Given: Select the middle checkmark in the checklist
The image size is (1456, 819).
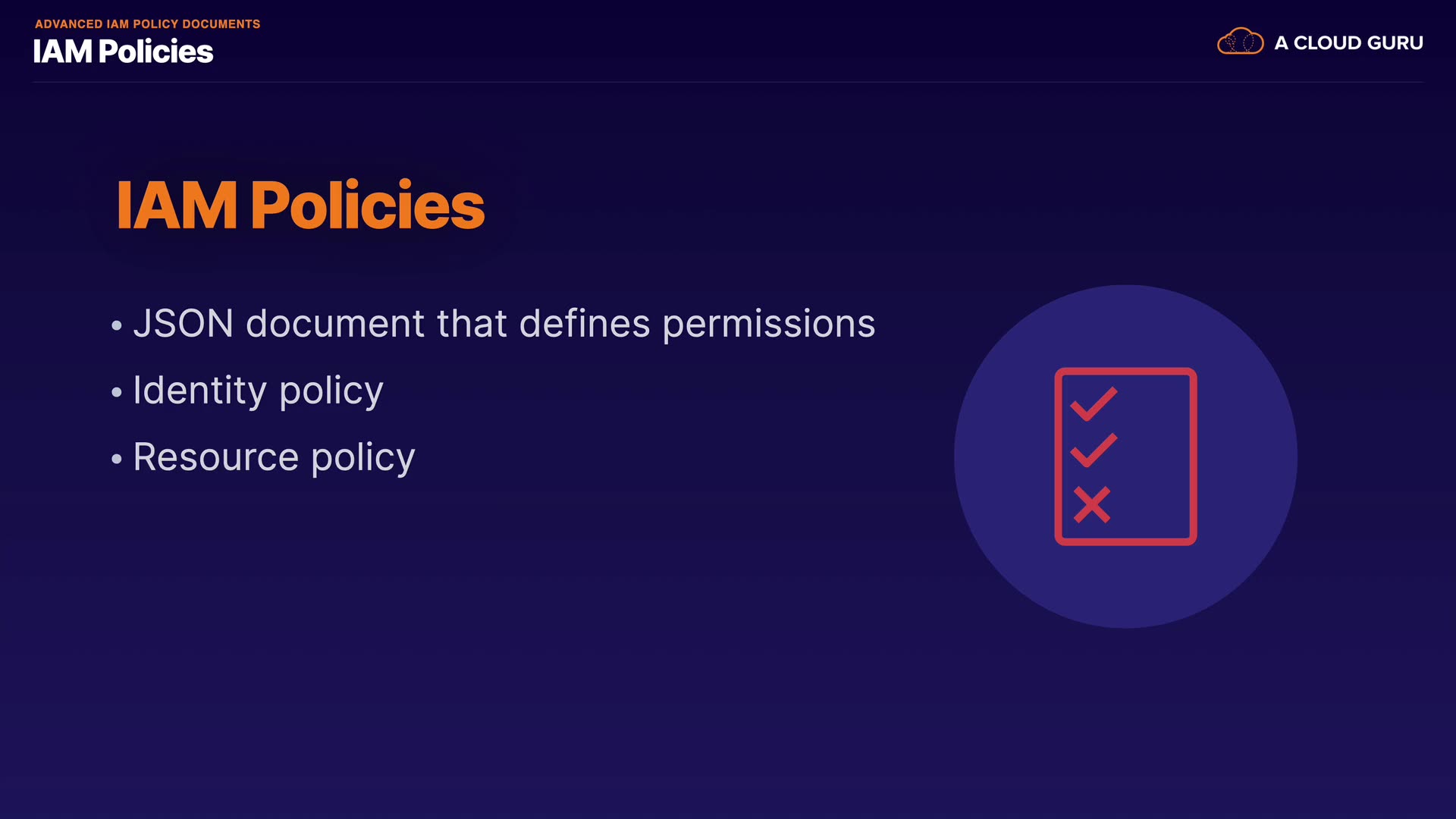Looking at the screenshot, I should [x=1094, y=450].
